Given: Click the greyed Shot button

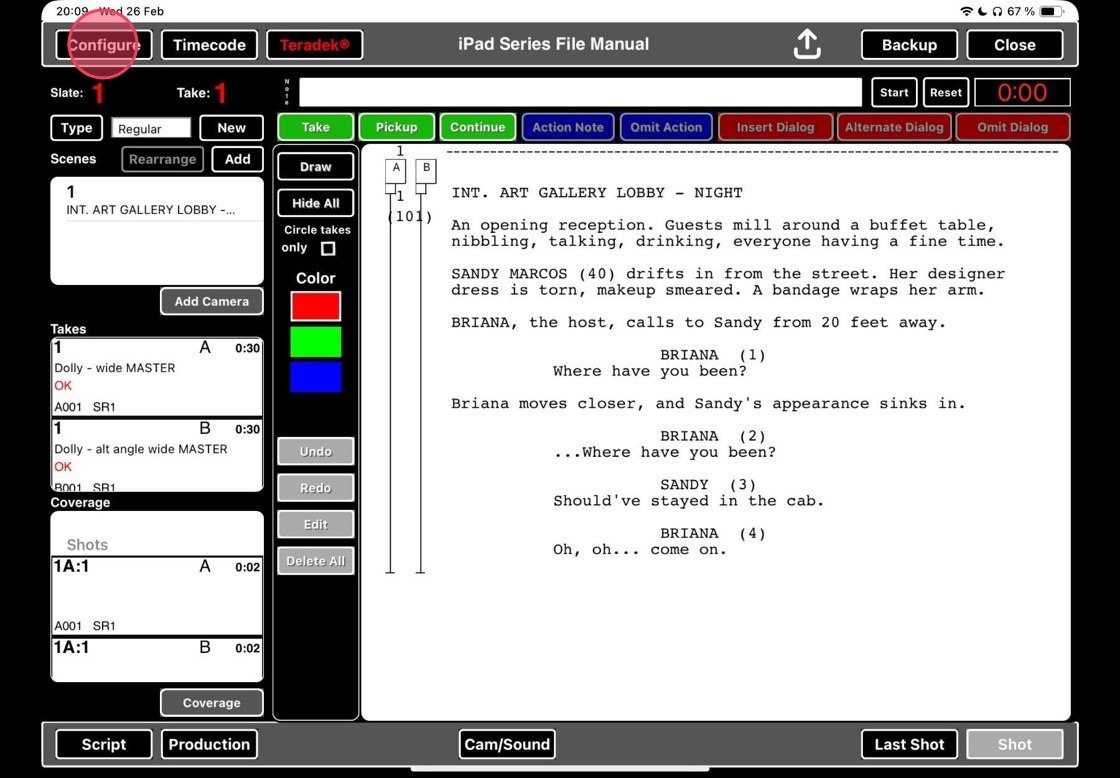Looking at the screenshot, I should (x=1014, y=744).
